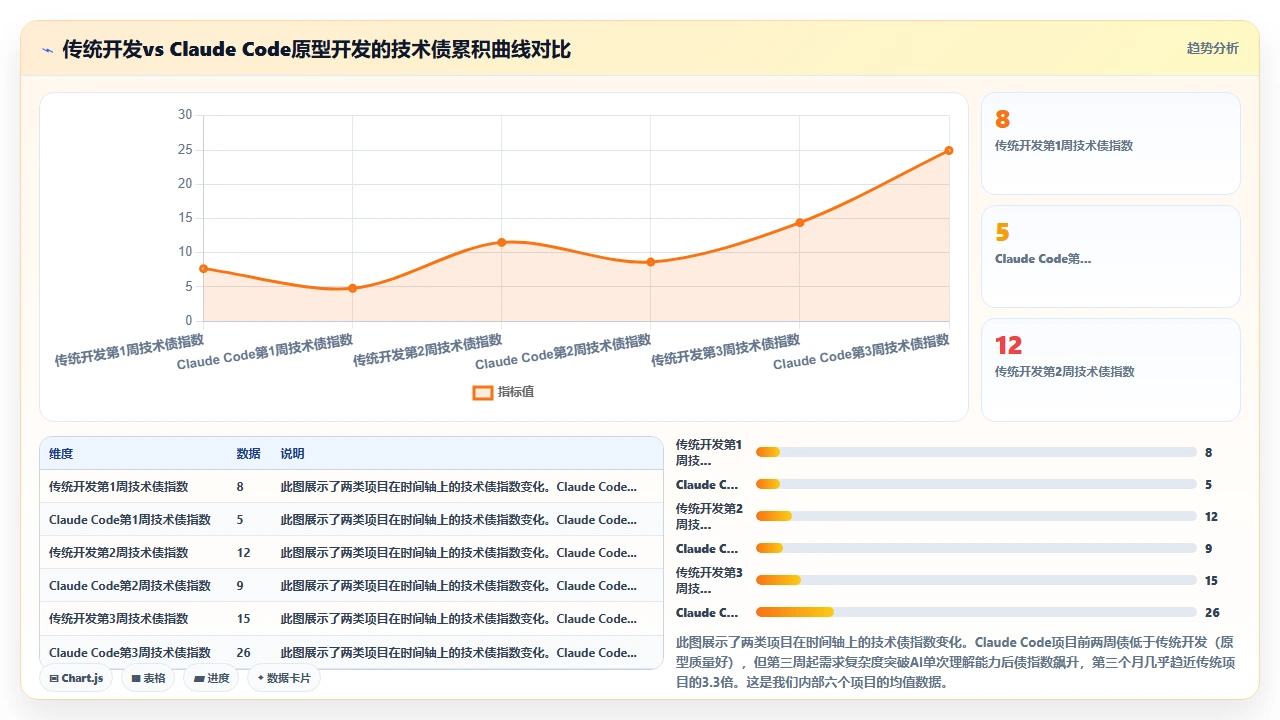
Task: Click the 数据 column header
Action: (x=248, y=454)
